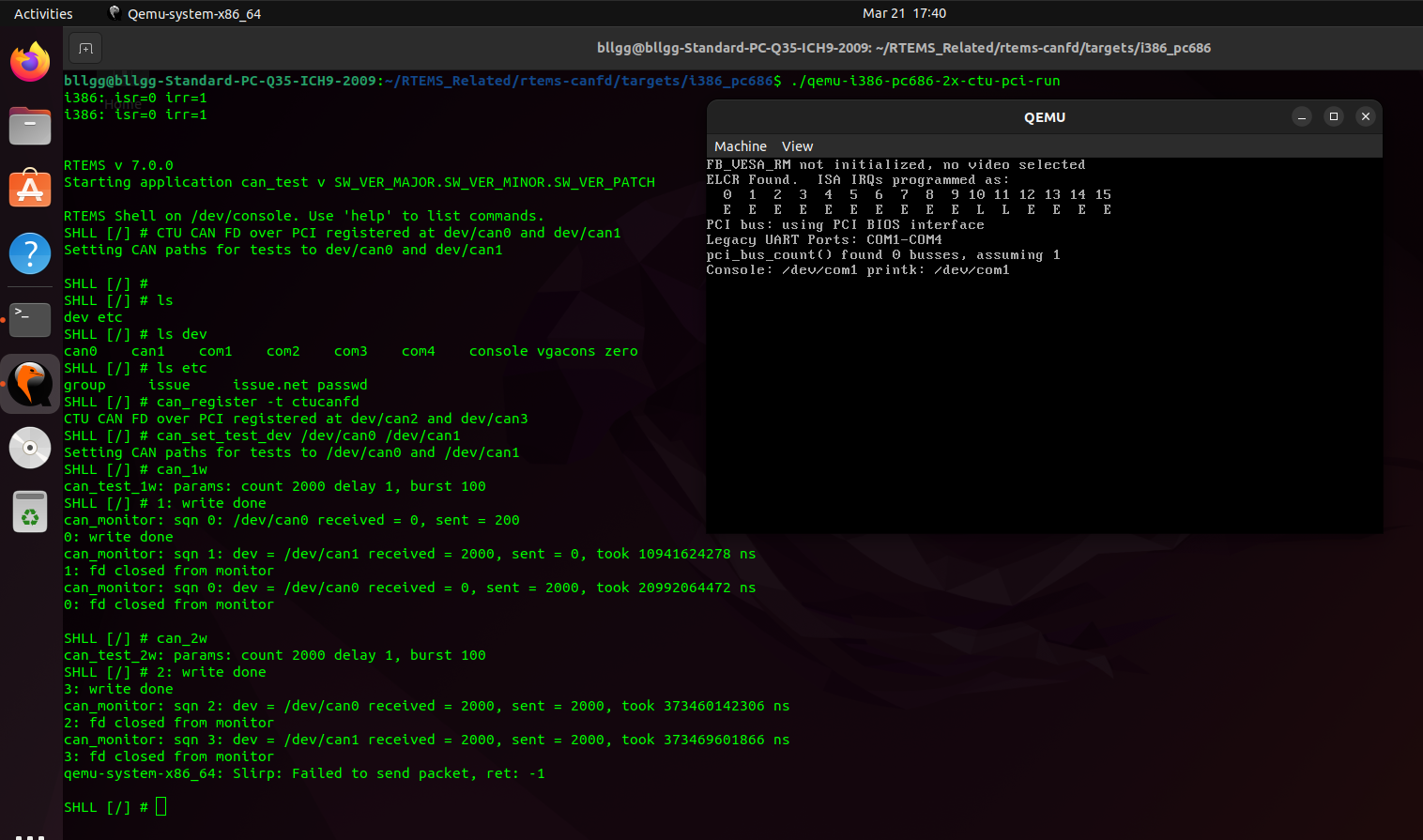Open the clock showing Mar 21 17:40
The height and width of the screenshot is (840, 1423).
[904, 13]
